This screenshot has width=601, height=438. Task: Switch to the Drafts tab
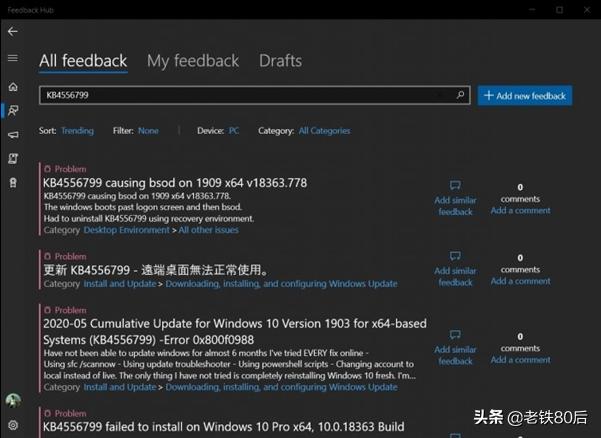[x=280, y=61]
